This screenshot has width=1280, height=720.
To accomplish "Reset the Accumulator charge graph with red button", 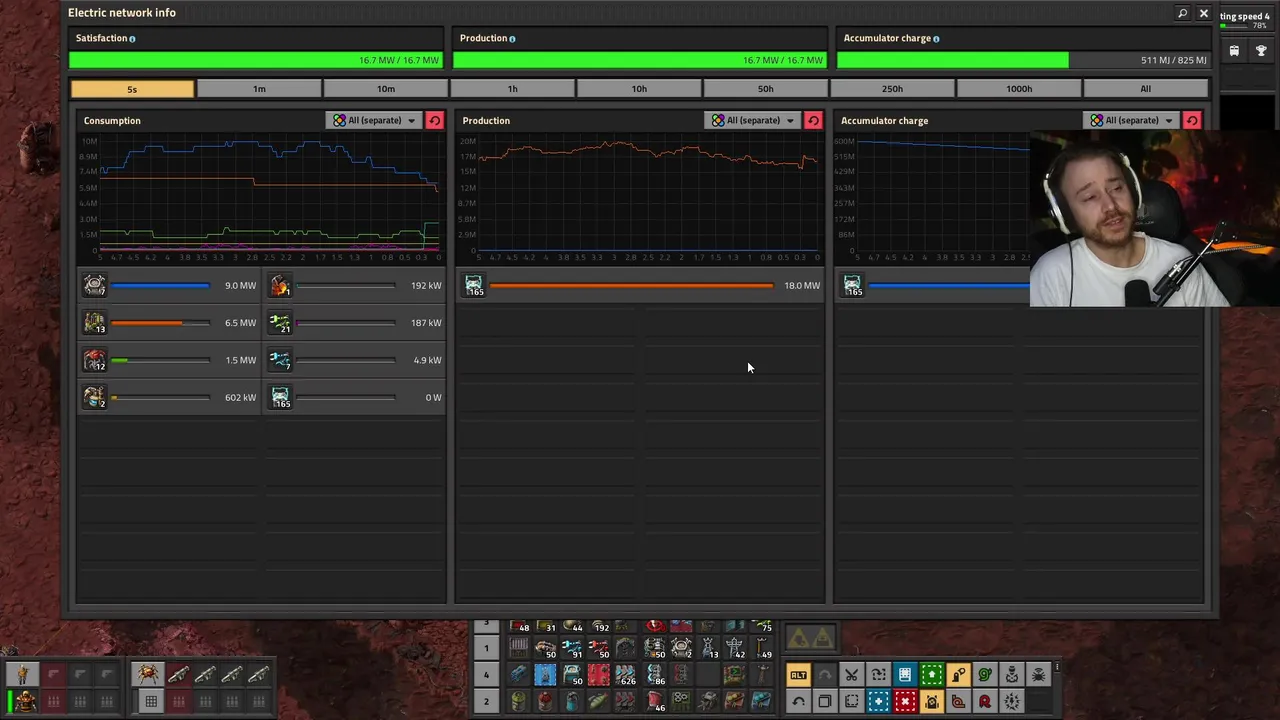I will click(1192, 120).
